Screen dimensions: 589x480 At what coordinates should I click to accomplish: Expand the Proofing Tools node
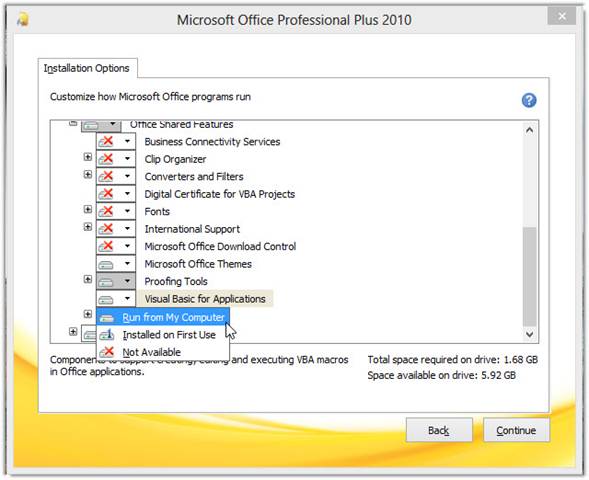click(88, 279)
